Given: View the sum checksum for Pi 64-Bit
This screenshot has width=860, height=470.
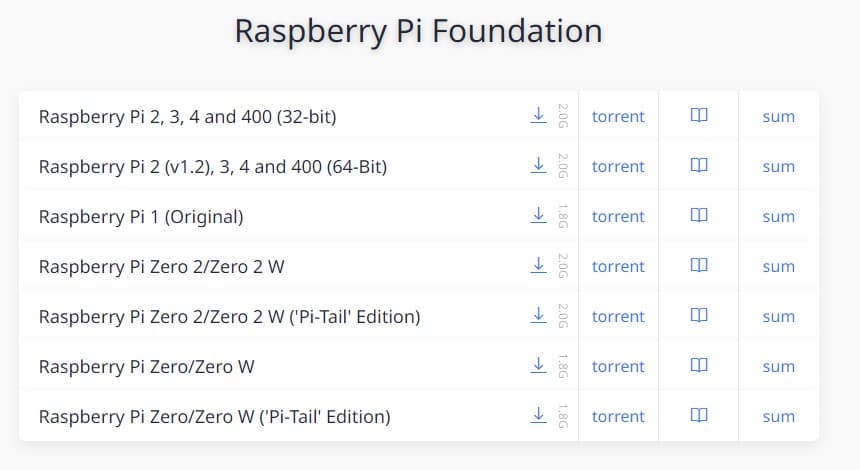Looking at the screenshot, I should 778,166.
